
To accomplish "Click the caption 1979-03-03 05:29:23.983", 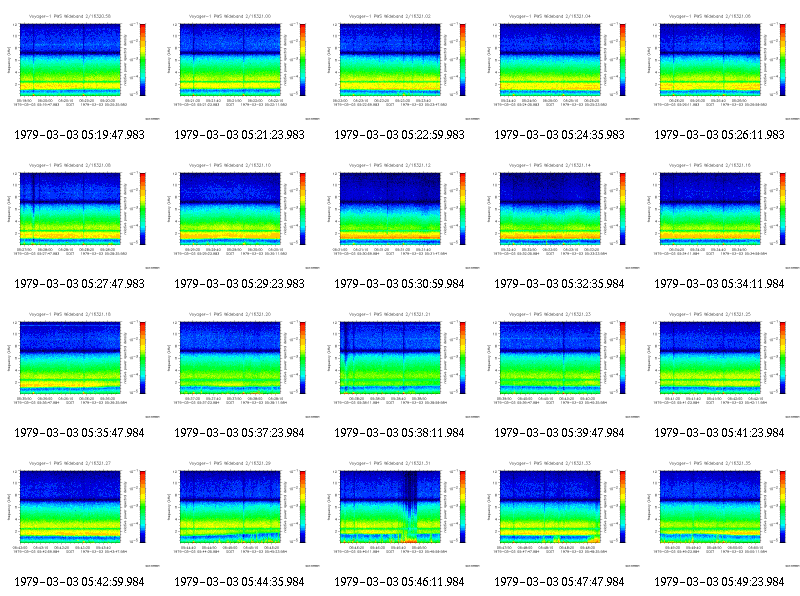I will 239,284.
